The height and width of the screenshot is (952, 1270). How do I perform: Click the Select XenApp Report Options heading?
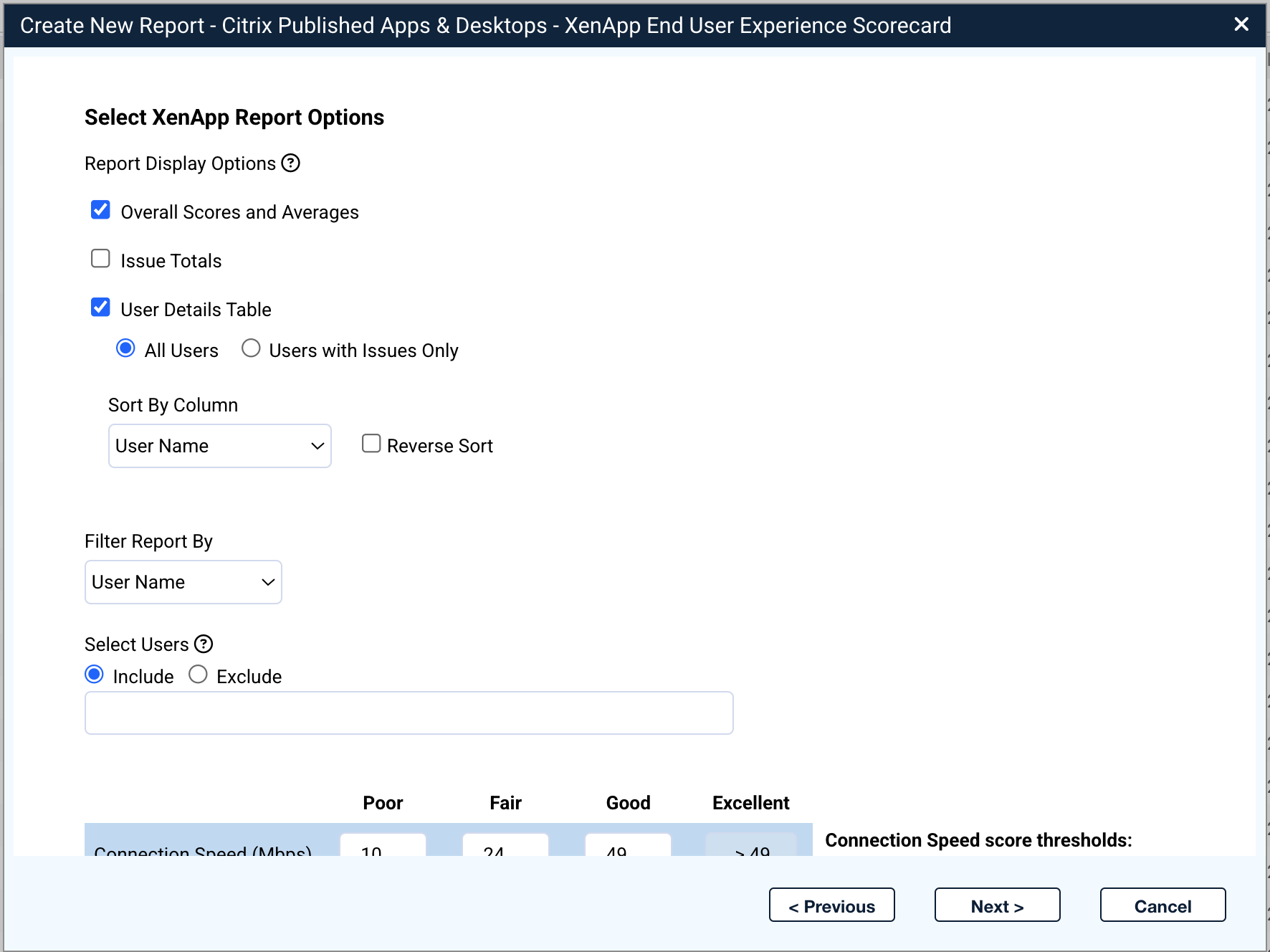point(234,118)
